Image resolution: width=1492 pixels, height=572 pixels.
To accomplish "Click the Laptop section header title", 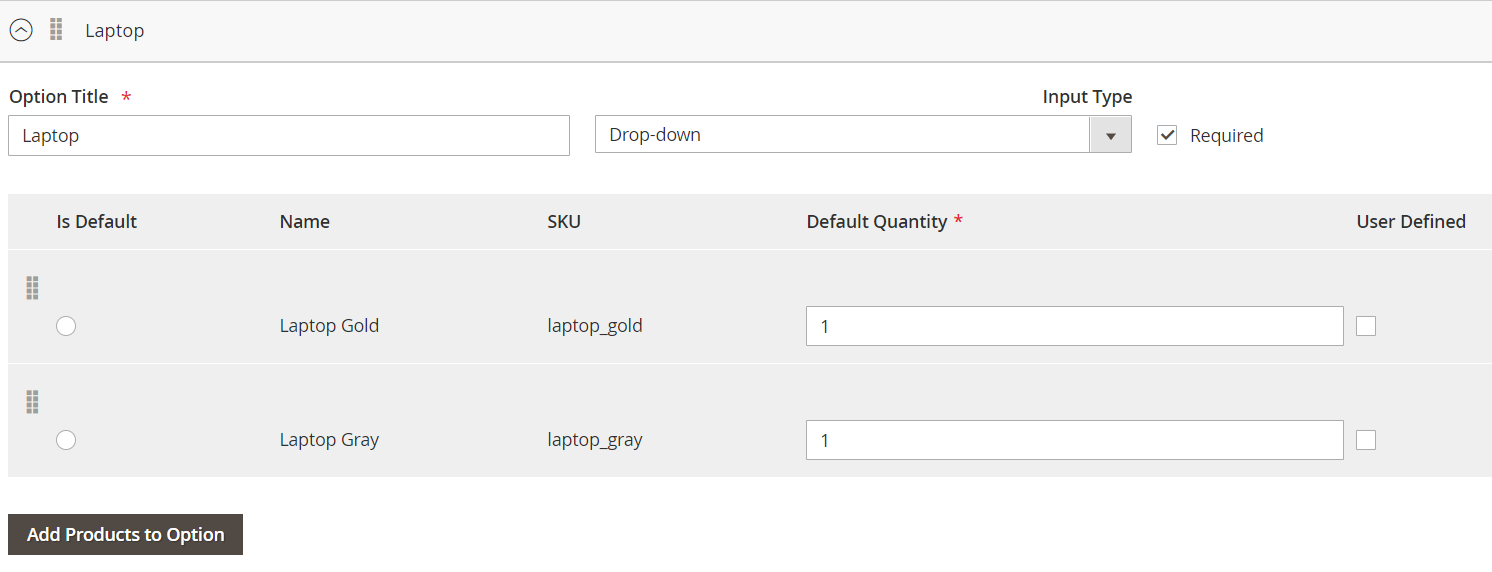I will [x=115, y=31].
